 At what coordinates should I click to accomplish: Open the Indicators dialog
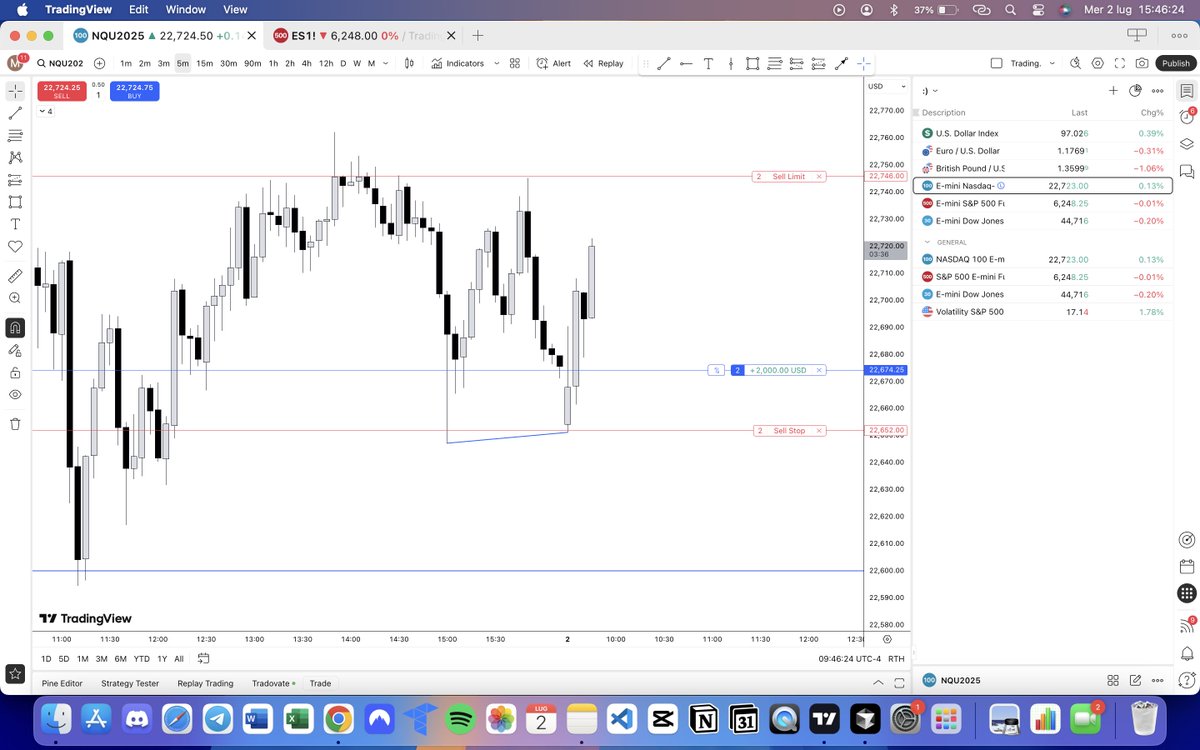(458, 63)
